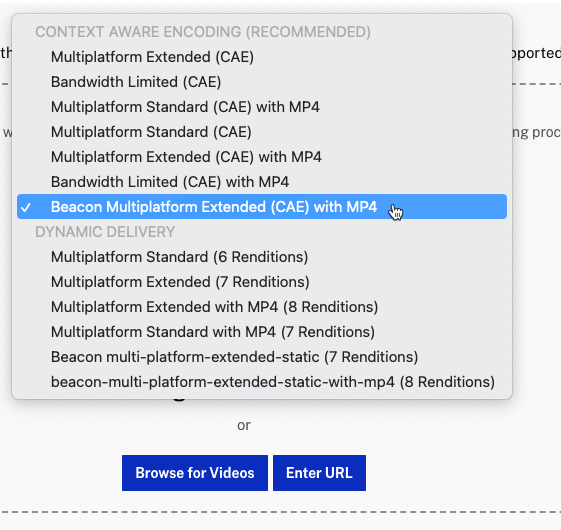Select Bandwidth Limited (CAE) with MP4
Screen dimensions: 561x530
point(262,182)
